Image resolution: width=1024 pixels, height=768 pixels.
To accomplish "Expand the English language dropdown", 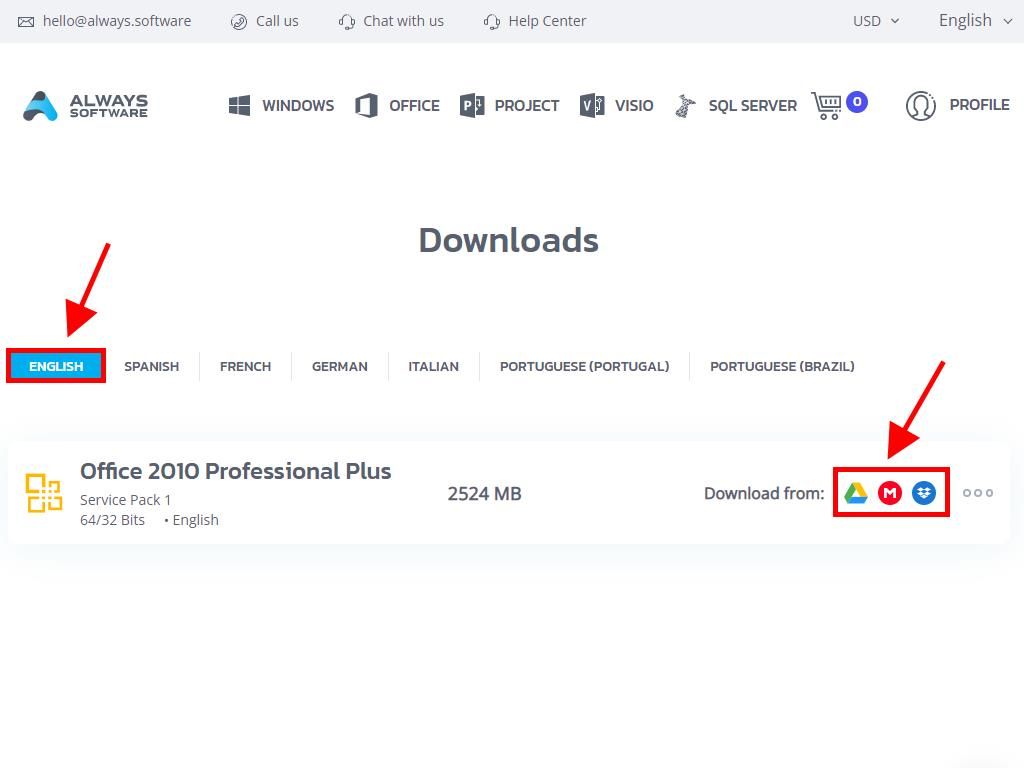I will point(975,21).
